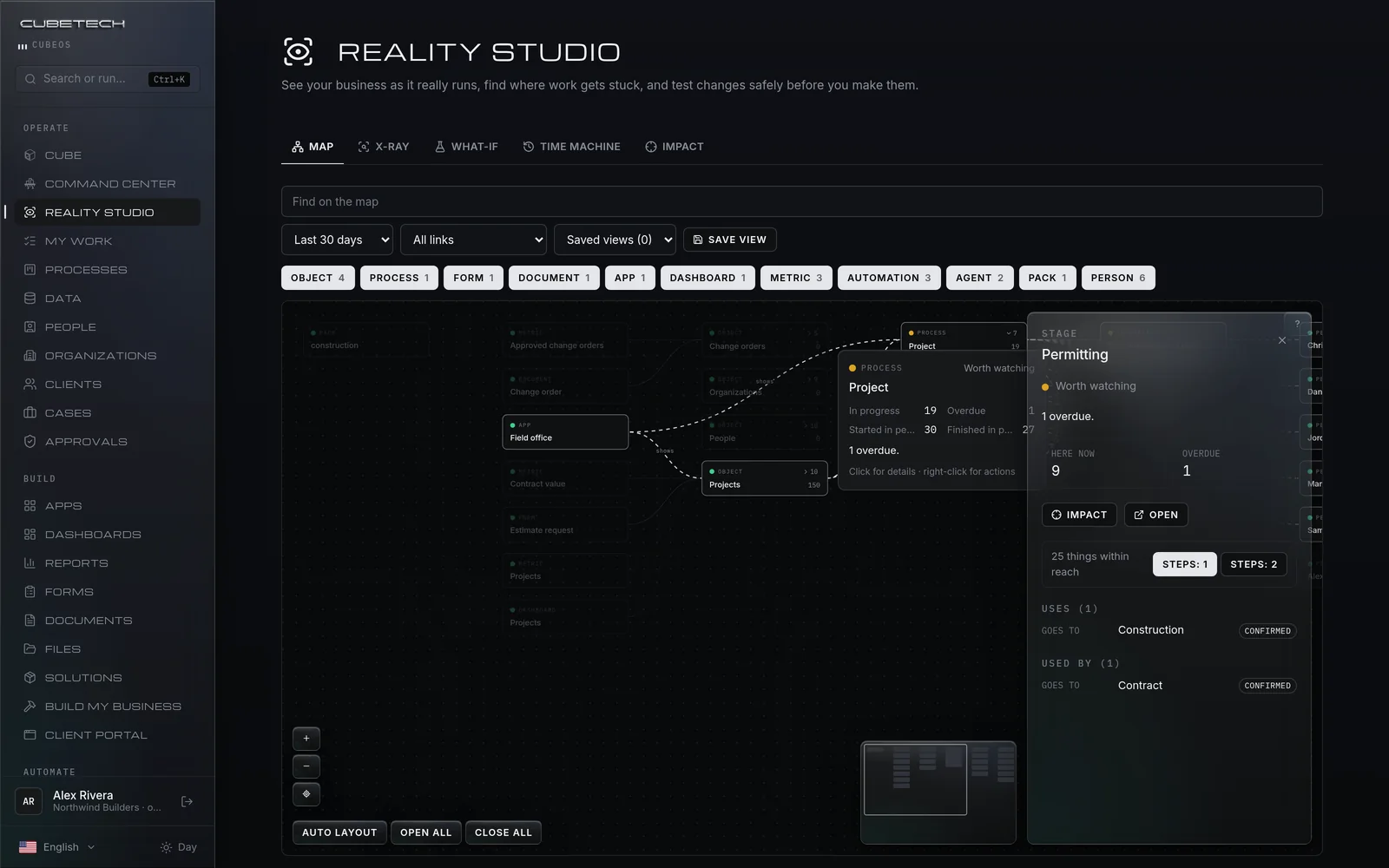
Task: Open Dashboards in the Build menu
Action: tap(108, 535)
